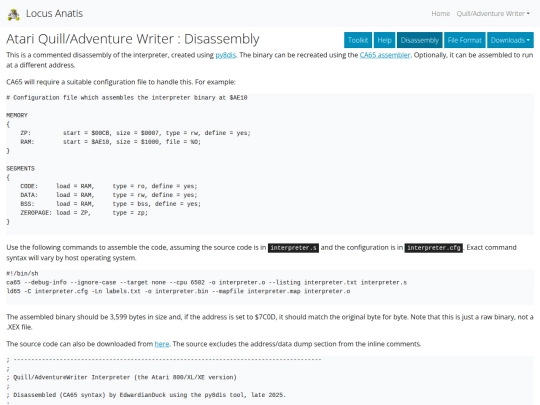
Task: Click the 'RAM:' memory definition line
Action: [x=111, y=142]
